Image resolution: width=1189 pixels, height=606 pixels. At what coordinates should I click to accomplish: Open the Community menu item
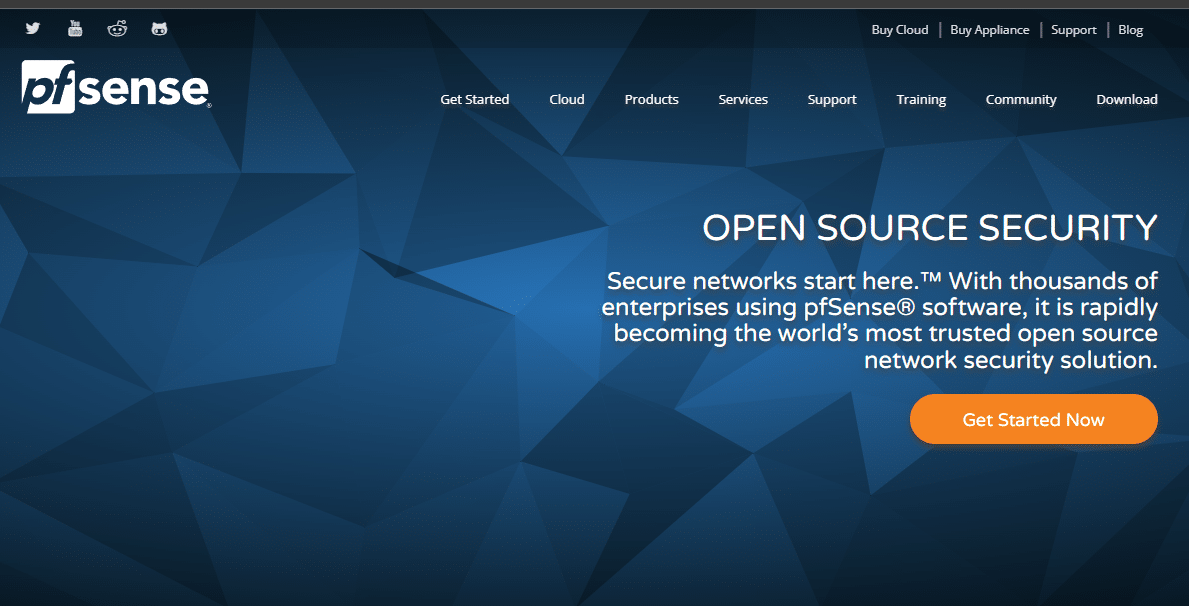pos(1020,100)
